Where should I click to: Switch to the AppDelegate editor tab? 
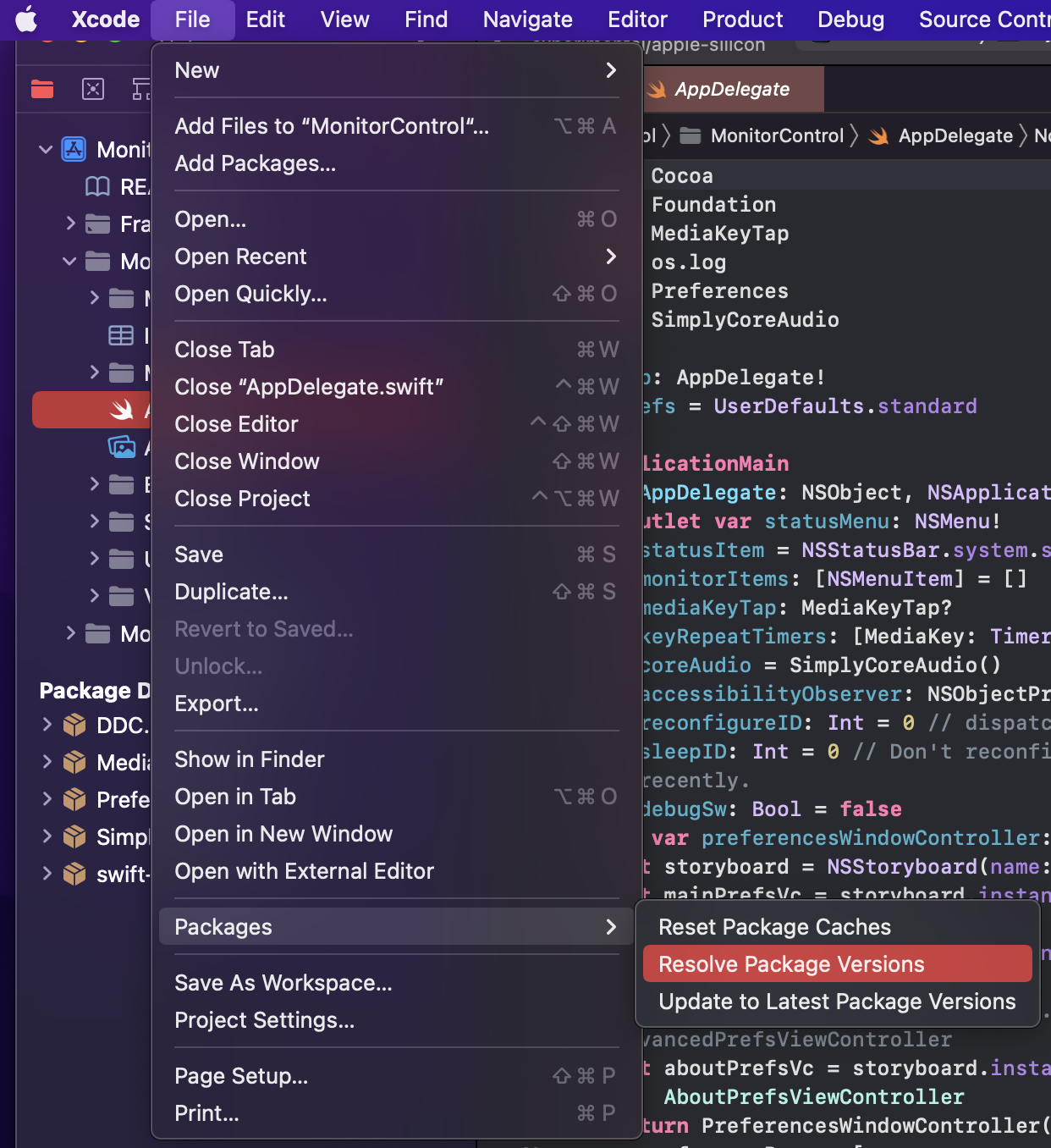(x=733, y=90)
